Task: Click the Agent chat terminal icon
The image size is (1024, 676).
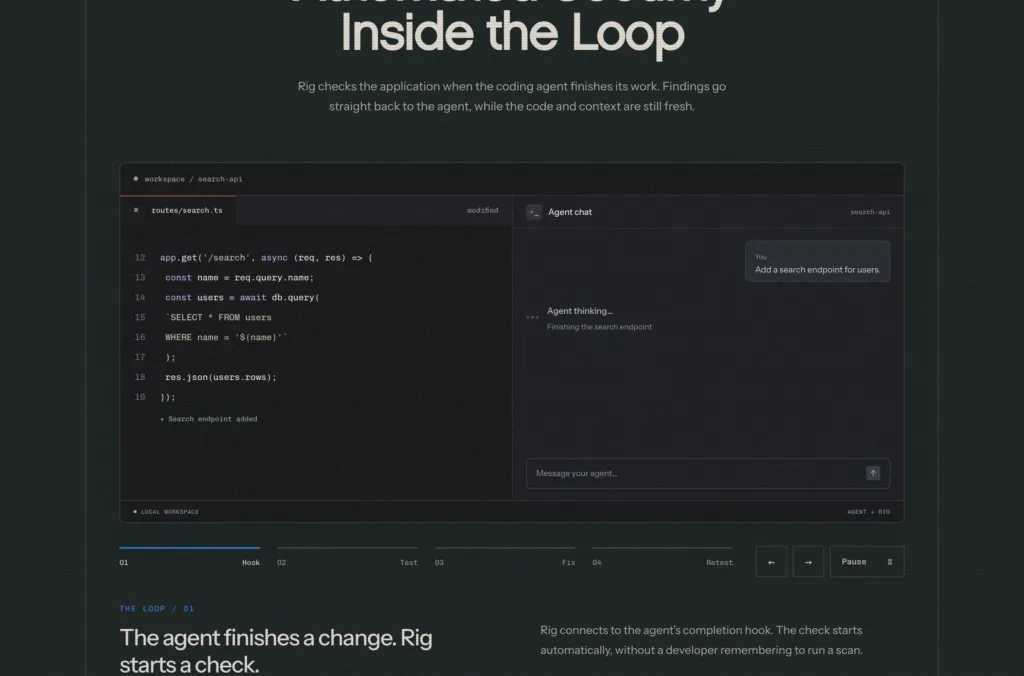Action: (x=534, y=212)
